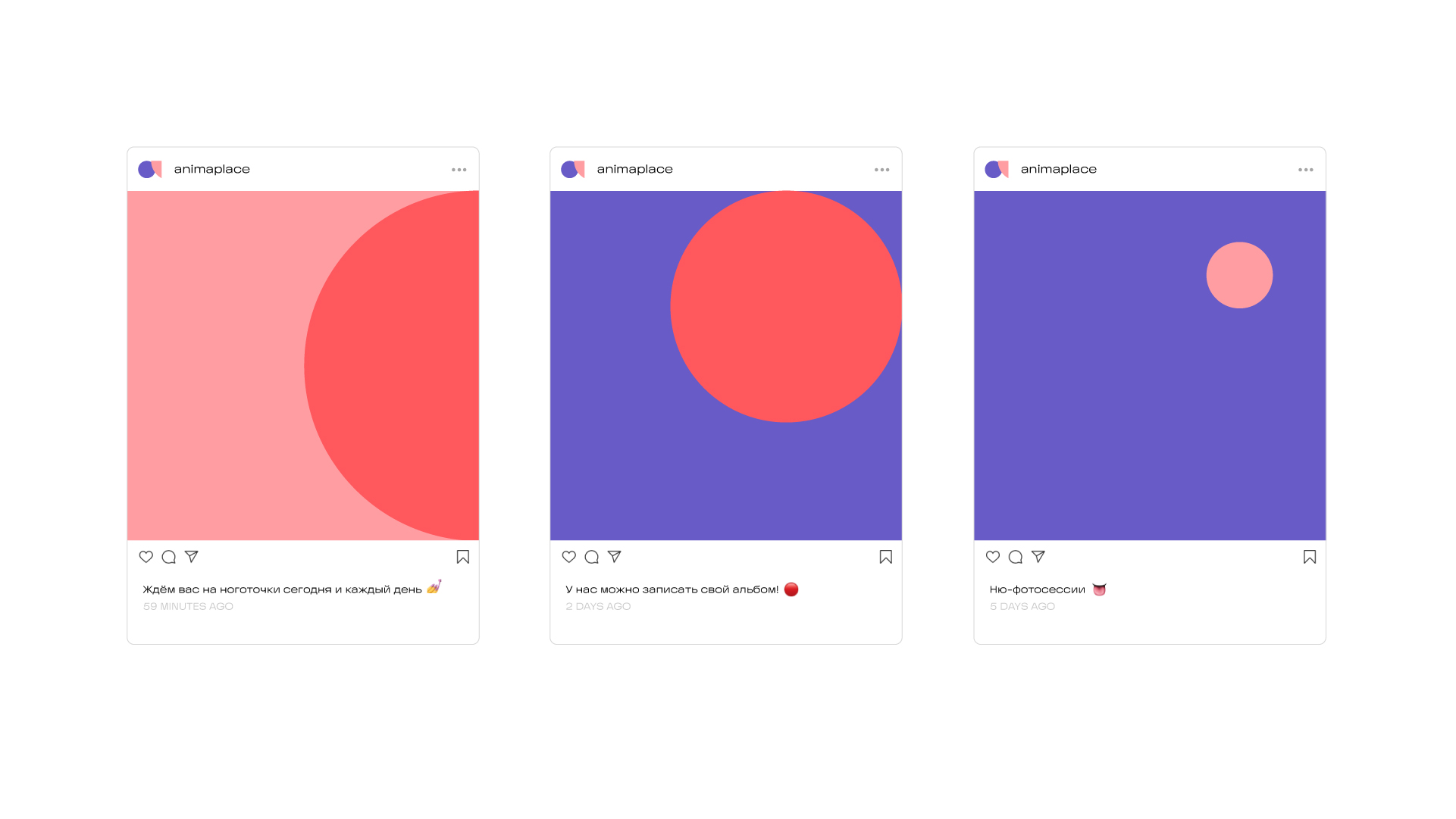1456x819 pixels.
Task: Share the first post via paper plane icon
Action: tap(192, 557)
